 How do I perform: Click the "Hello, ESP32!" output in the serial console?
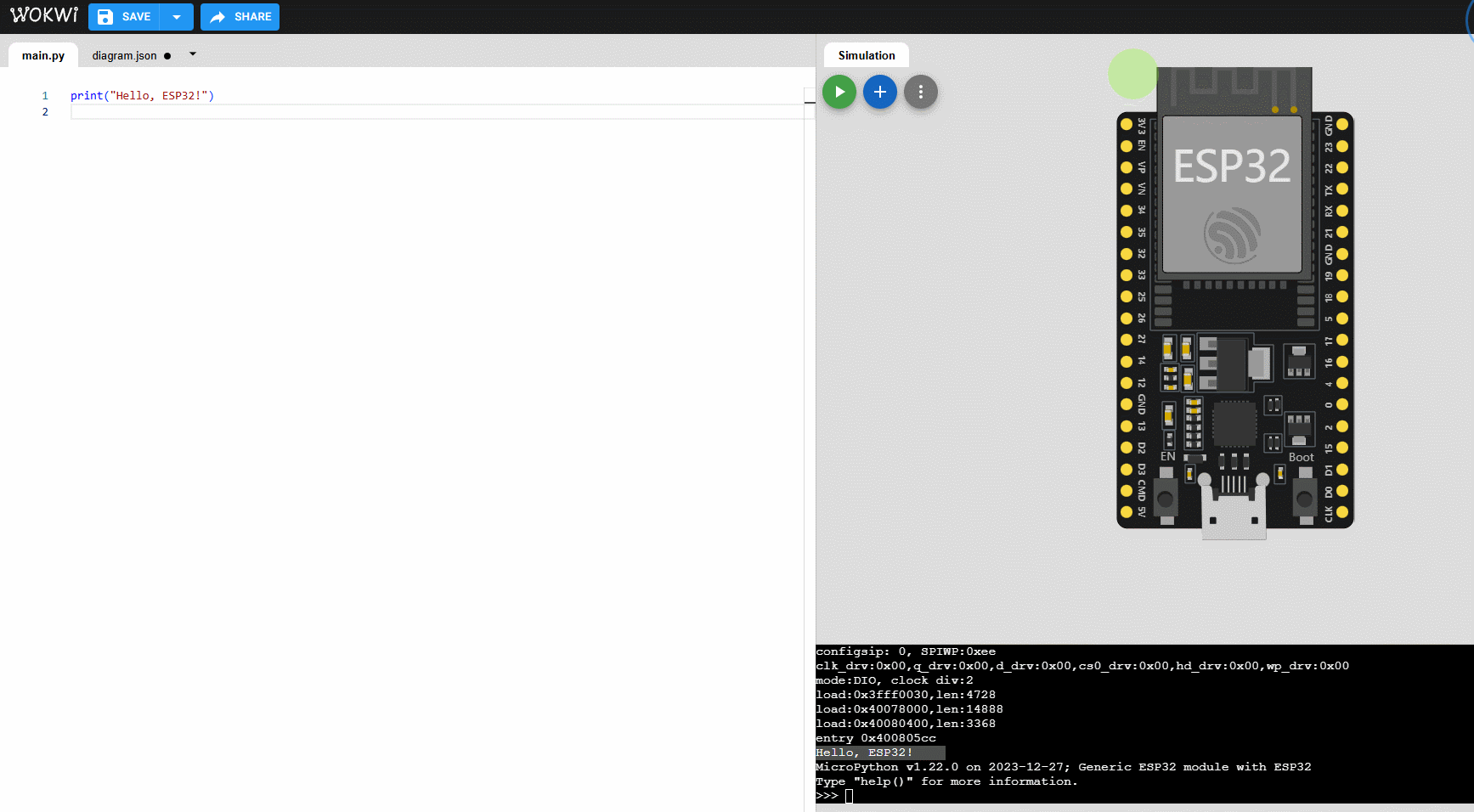click(x=864, y=753)
